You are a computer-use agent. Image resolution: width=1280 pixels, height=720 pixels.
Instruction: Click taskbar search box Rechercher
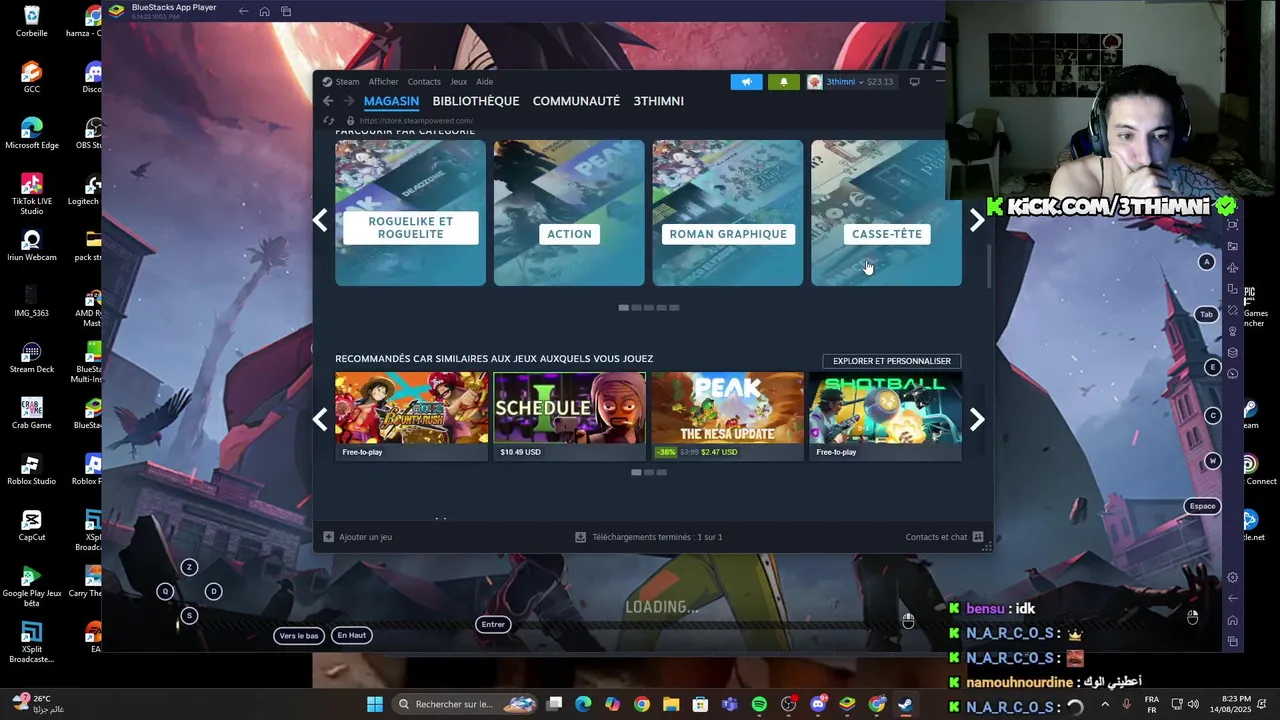pyautogui.click(x=465, y=704)
